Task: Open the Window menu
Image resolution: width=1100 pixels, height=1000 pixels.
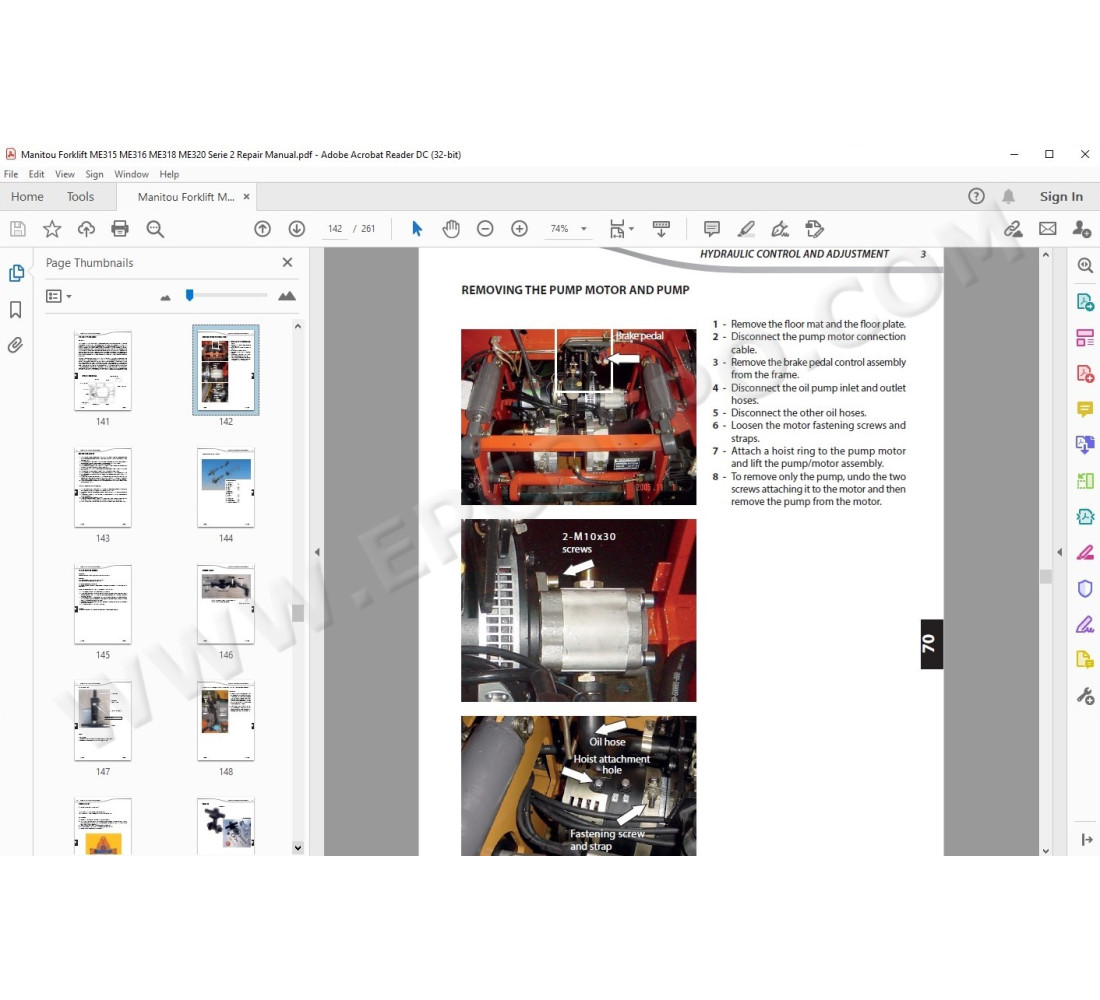Action: (131, 174)
